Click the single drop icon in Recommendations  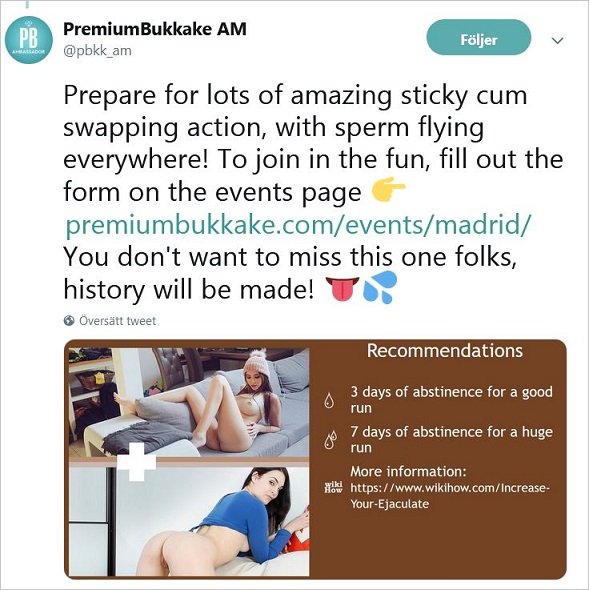point(329,400)
